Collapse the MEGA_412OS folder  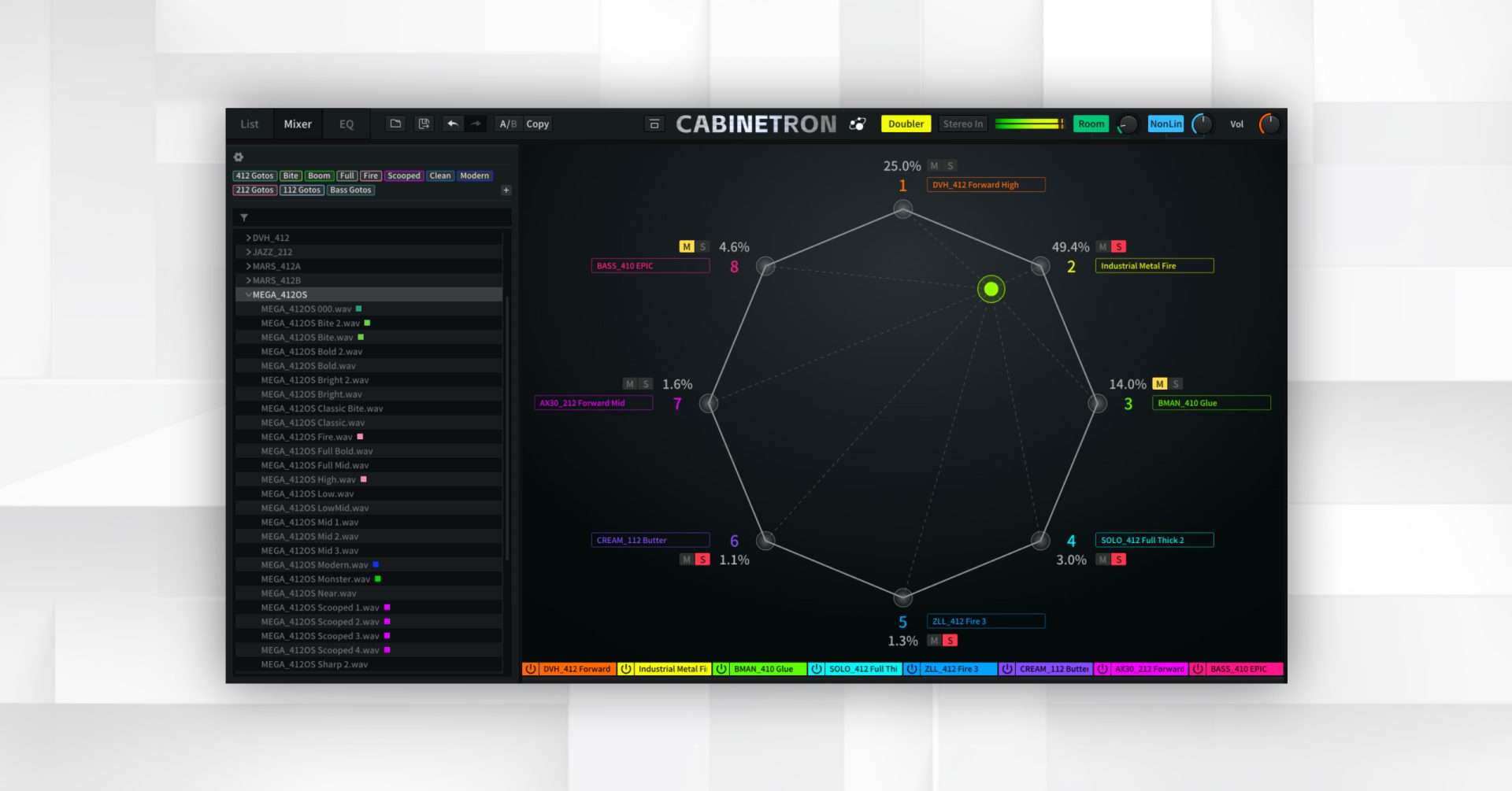pyautogui.click(x=248, y=294)
